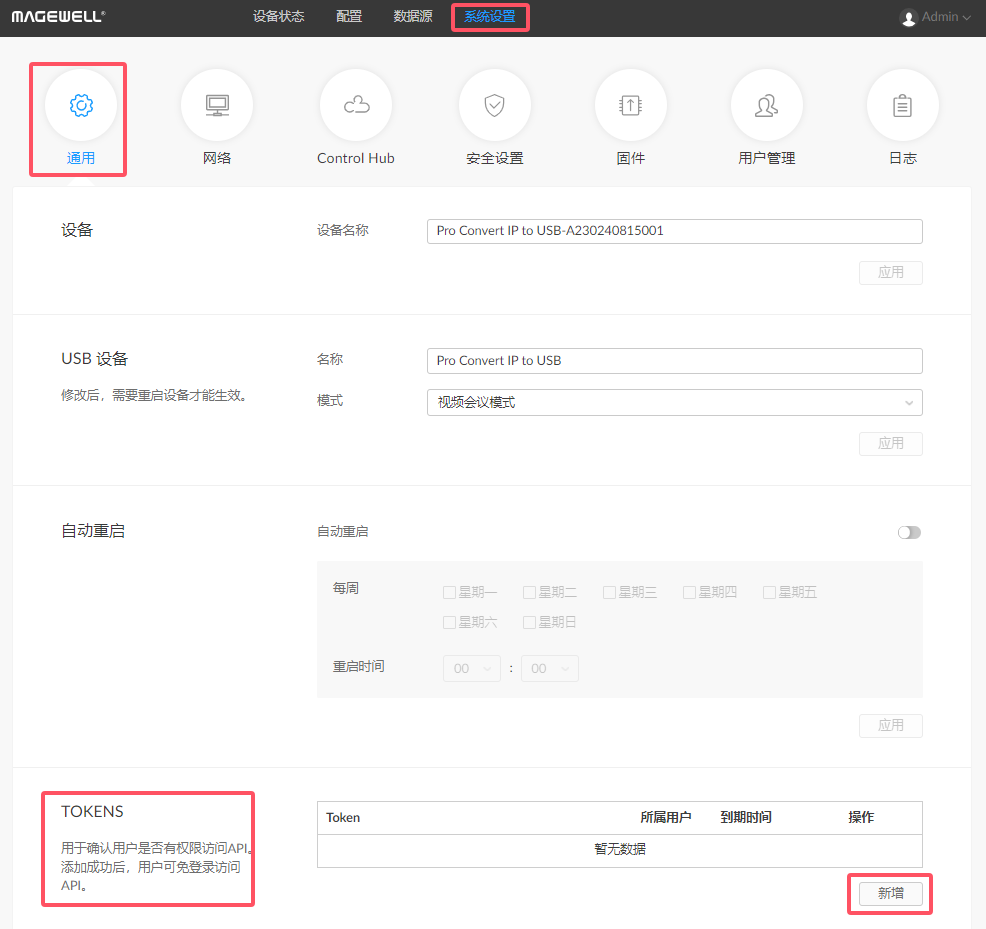Click the Token column header
986x929 pixels.
343,817
